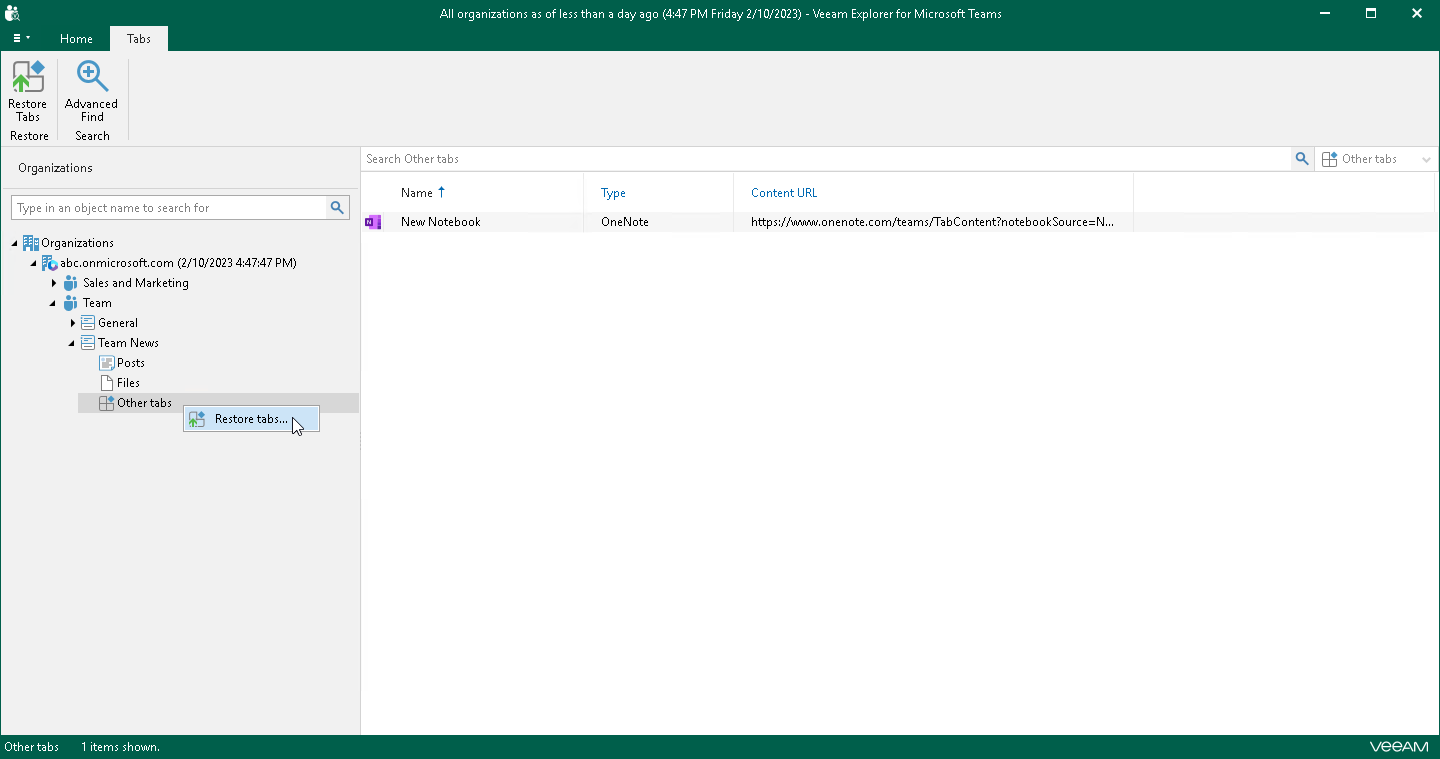Open Advanced Find in the ribbon
Screen dimensions: 1440x759
tap(91, 92)
